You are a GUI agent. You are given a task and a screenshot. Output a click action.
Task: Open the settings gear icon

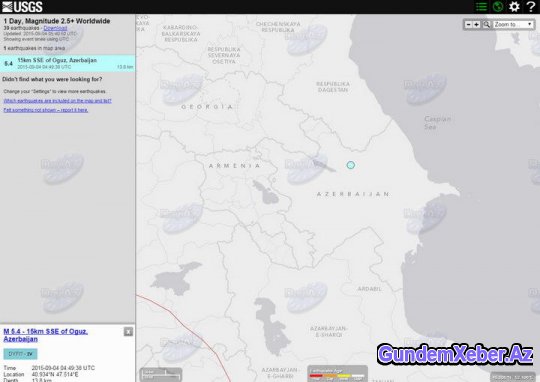tap(514, 7)
